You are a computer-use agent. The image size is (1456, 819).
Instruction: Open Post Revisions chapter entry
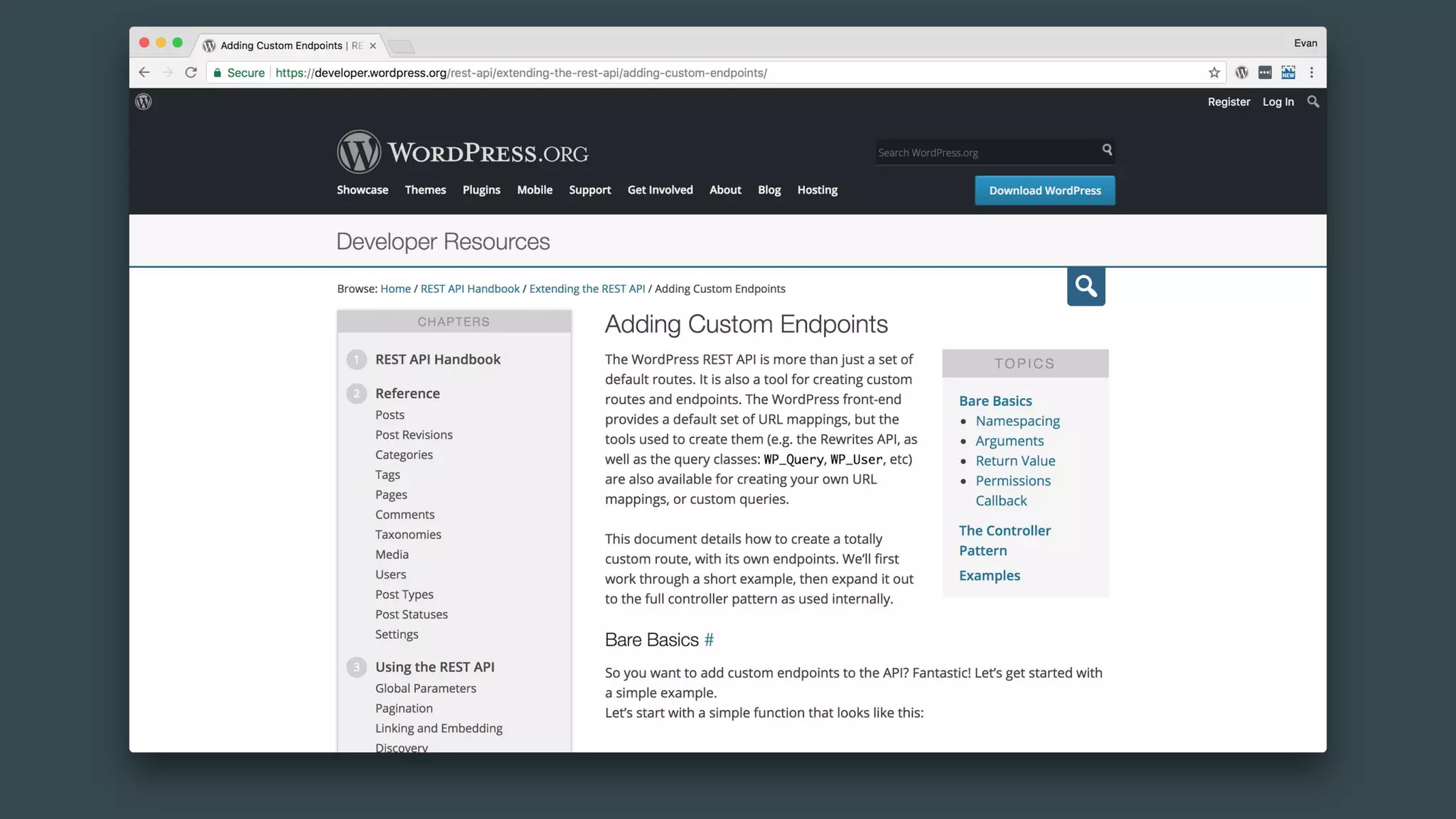[x=414, y=434]
